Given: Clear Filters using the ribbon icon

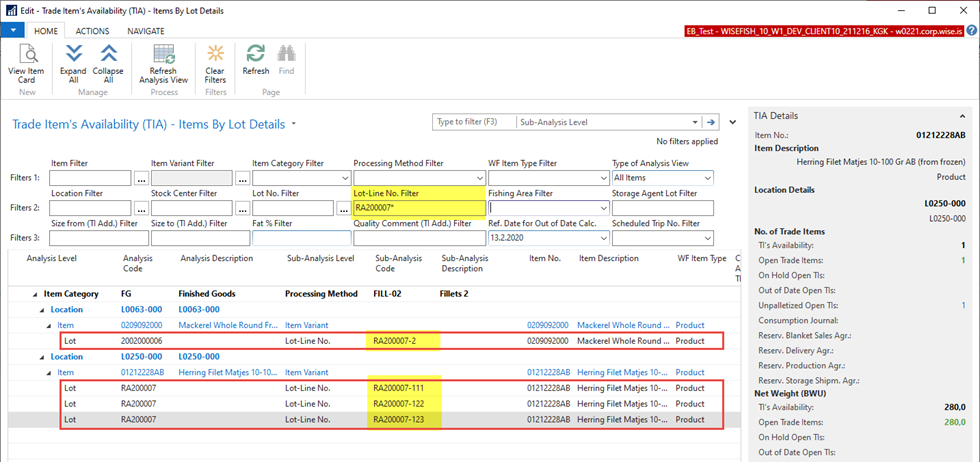Looking at the screenshot, I should point(215,55).
